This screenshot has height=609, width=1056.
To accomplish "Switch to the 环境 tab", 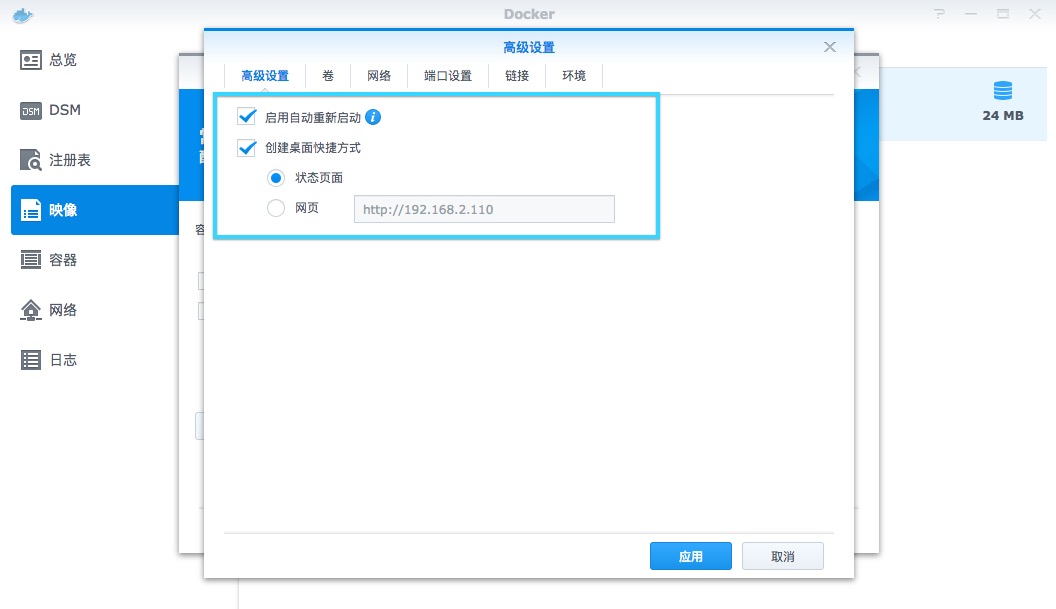I will pos(574,76).
